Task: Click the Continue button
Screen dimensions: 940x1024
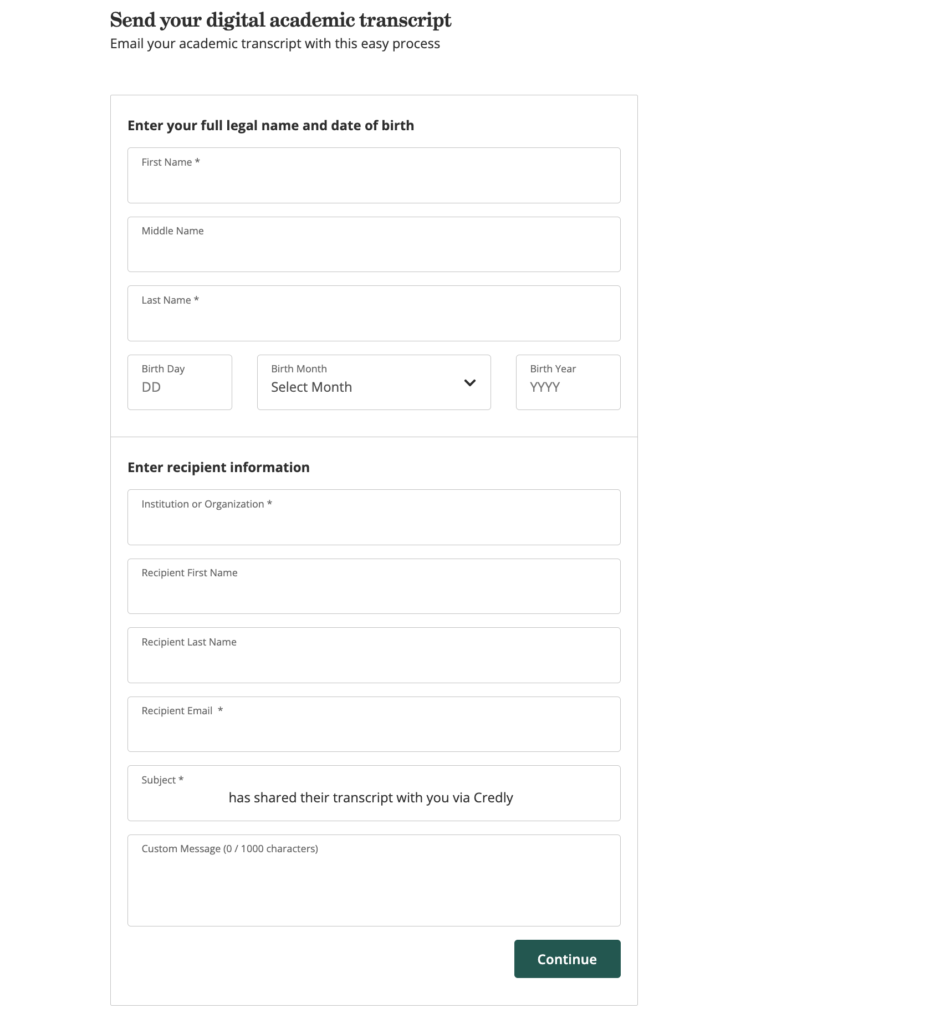Action: point(567,958)
